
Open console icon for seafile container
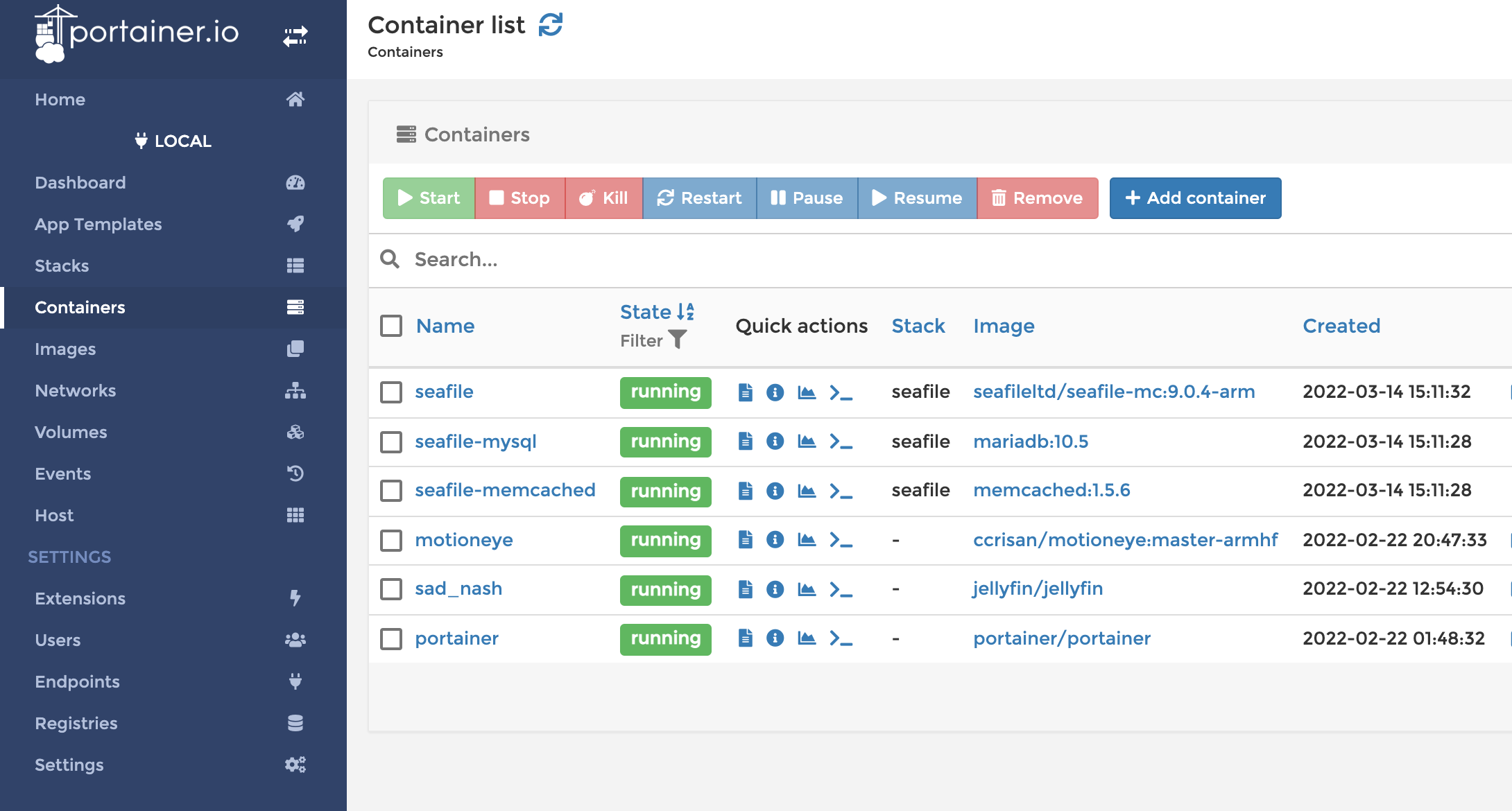[x=841, y=392]
